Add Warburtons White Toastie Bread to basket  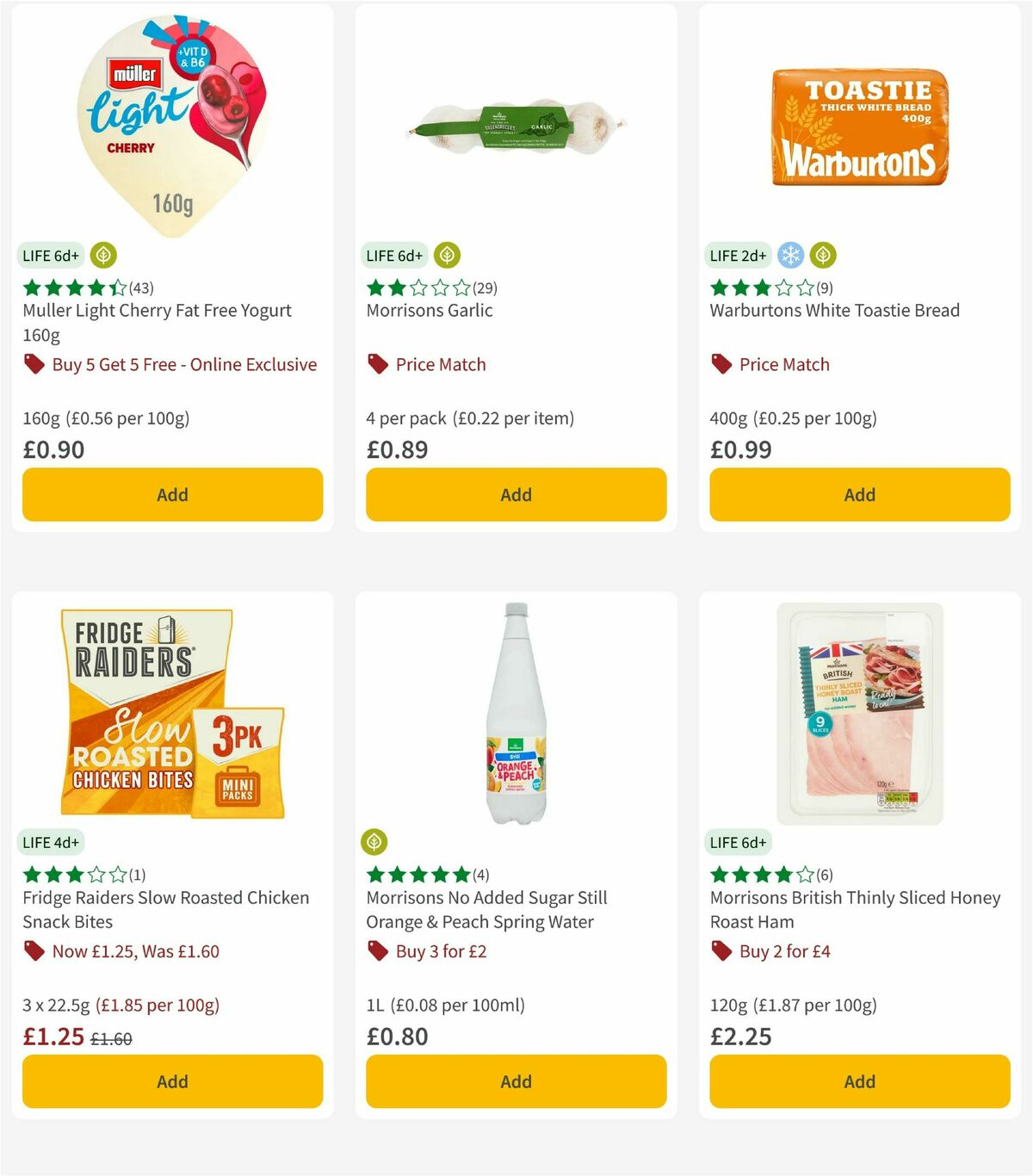click(859, 495)
